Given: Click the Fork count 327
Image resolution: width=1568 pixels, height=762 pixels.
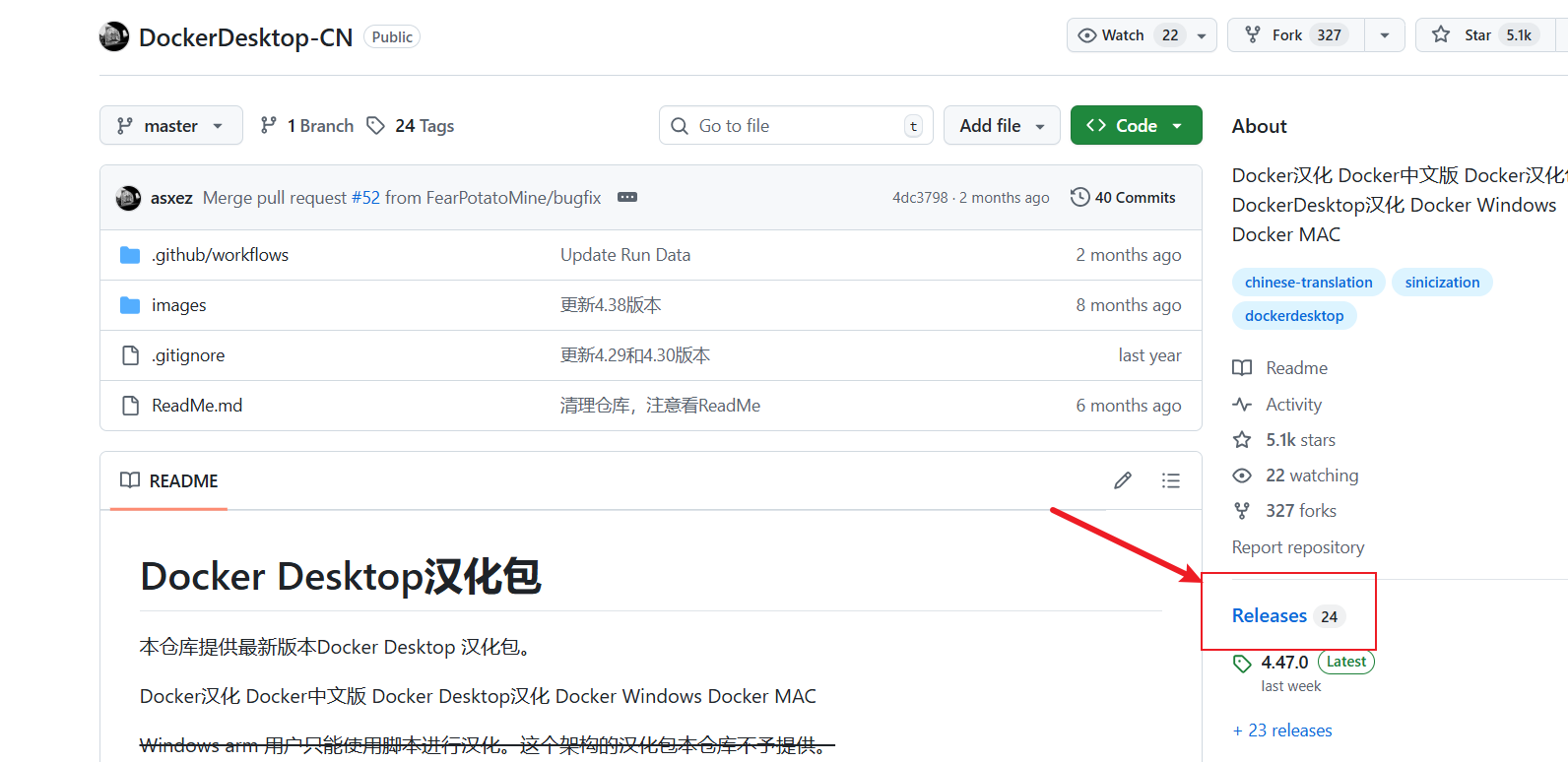Looking at the screenshot, I should 1330,35.
